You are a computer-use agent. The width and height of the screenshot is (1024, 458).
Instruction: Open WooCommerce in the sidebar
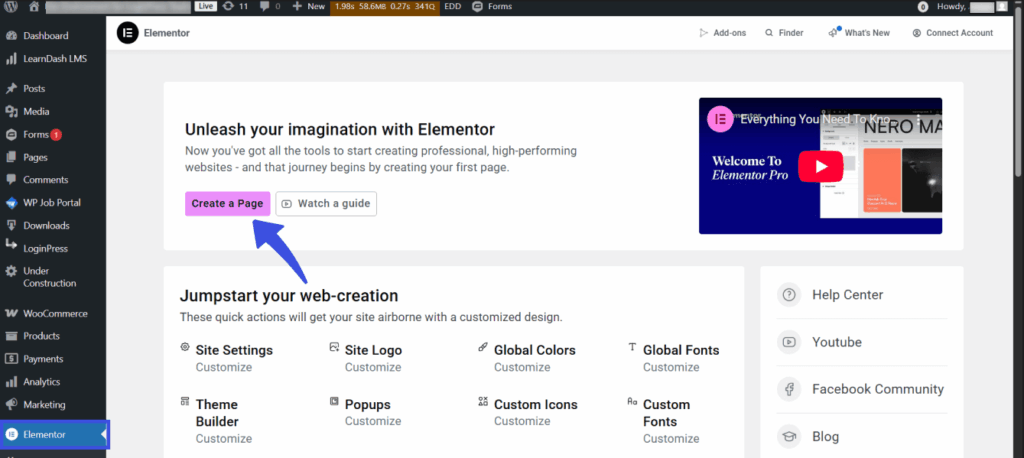pos(53,314)
